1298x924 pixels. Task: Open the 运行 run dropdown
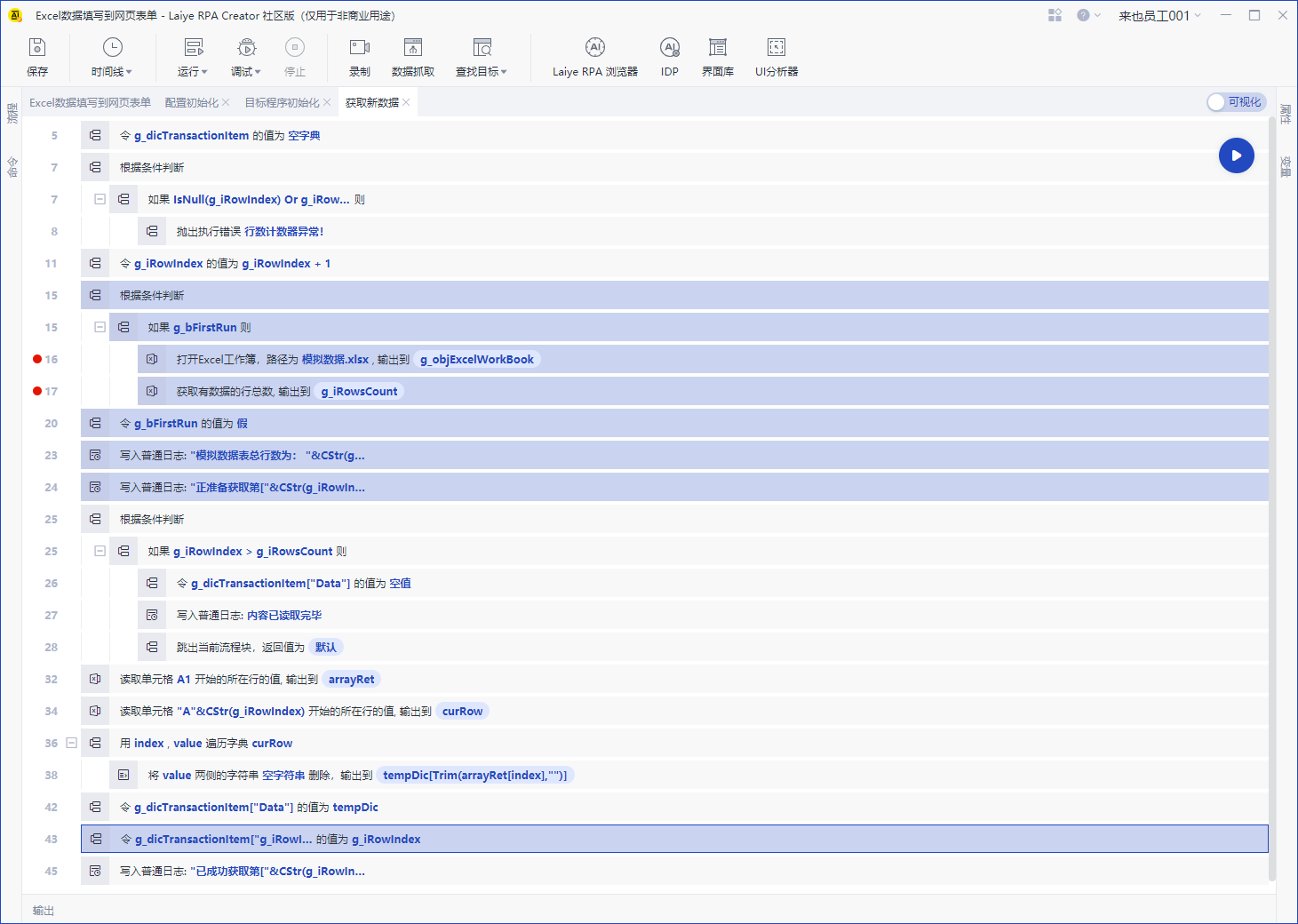(x=193, y=57)
